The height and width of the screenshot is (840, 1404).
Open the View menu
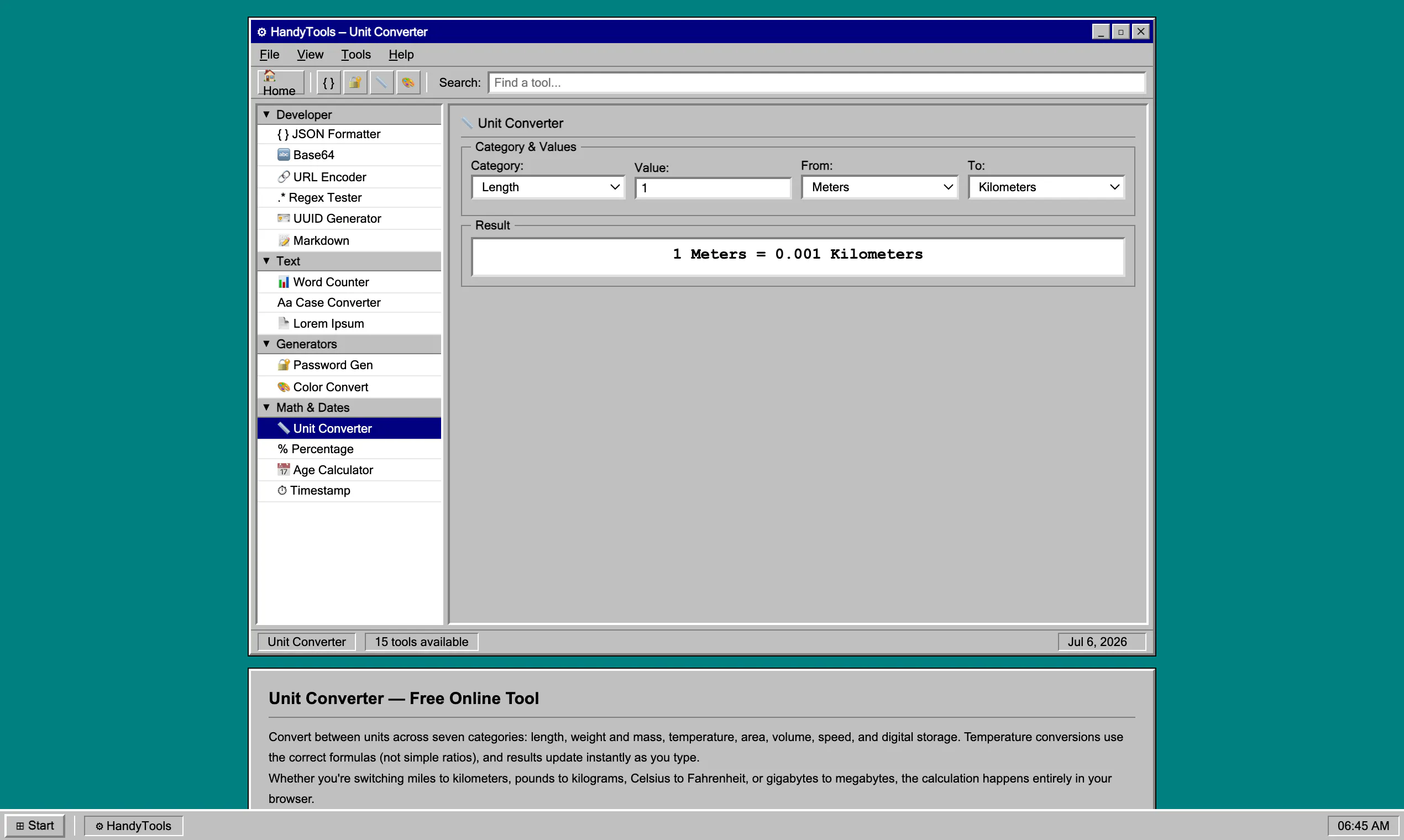pyautogui.click(x=310, y=55)
